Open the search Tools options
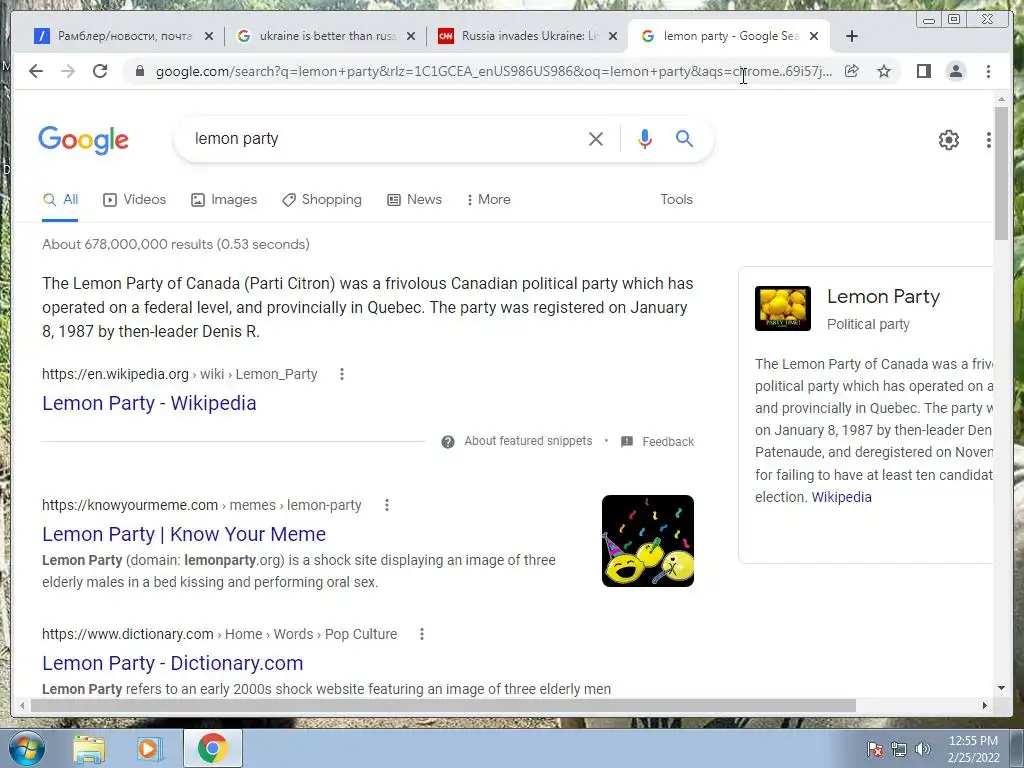The height and width of the screenshot is (768, 1024). (677, 200)
